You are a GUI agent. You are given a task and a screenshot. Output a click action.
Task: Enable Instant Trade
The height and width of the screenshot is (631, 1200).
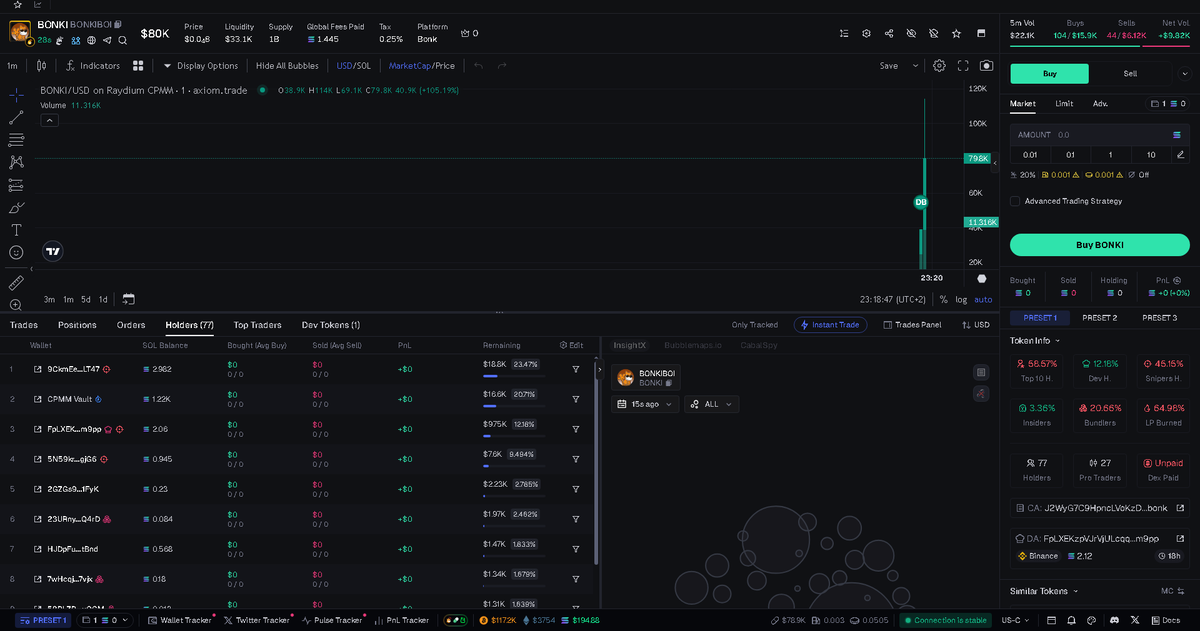tap(830, 325)
